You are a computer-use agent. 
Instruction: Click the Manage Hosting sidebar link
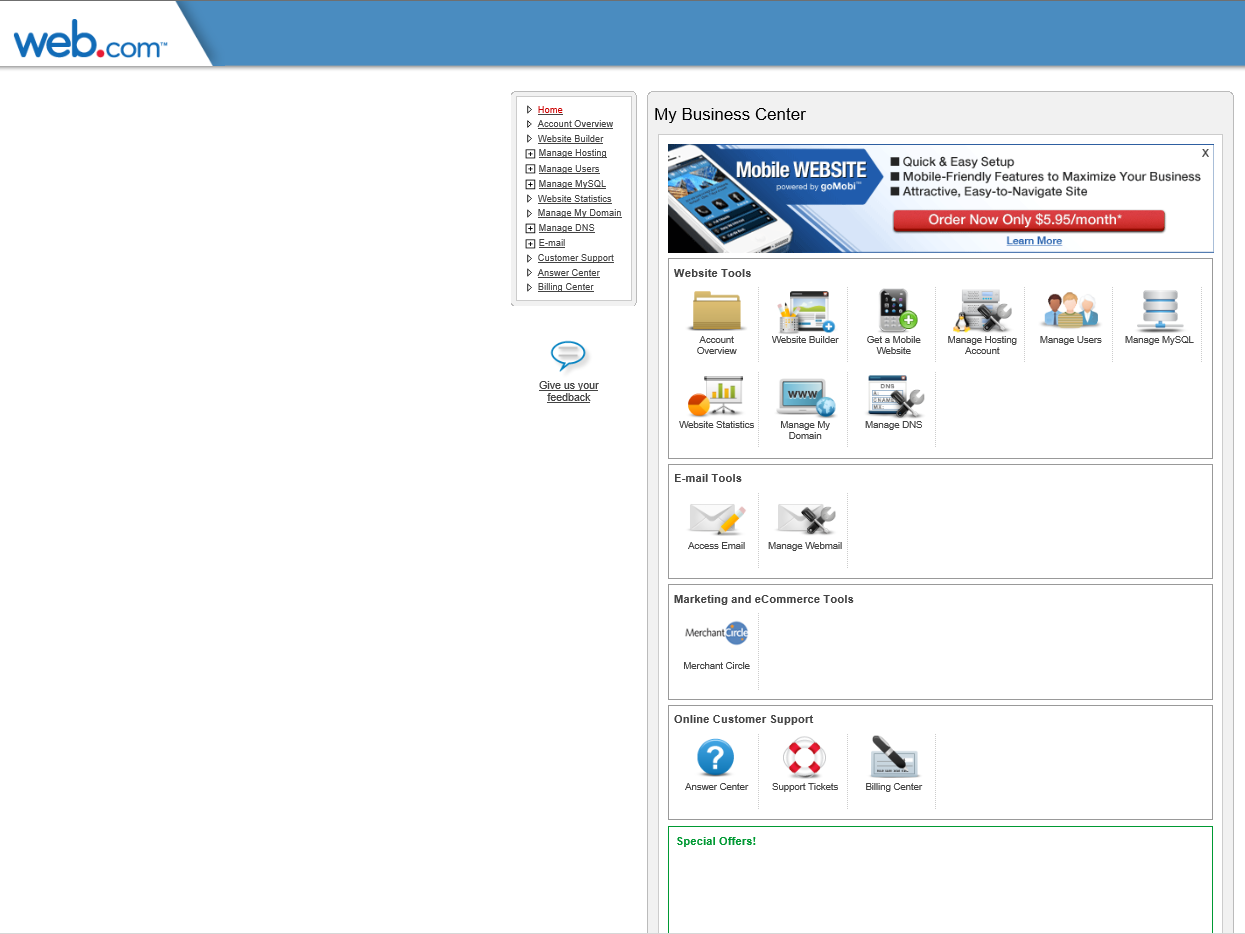(x=572, y=153)
